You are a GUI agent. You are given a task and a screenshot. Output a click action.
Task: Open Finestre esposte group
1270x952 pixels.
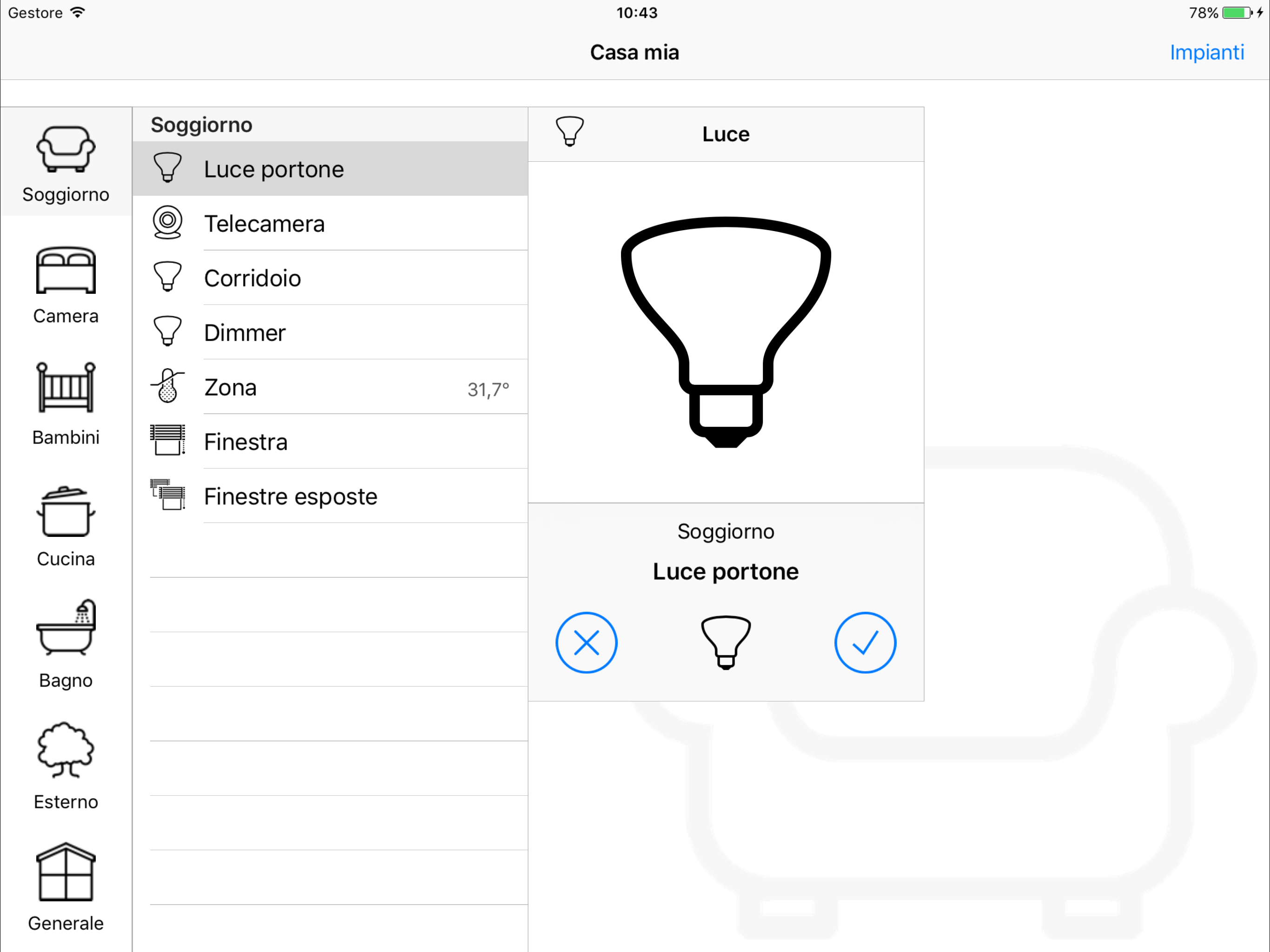[x=291, y=496]
